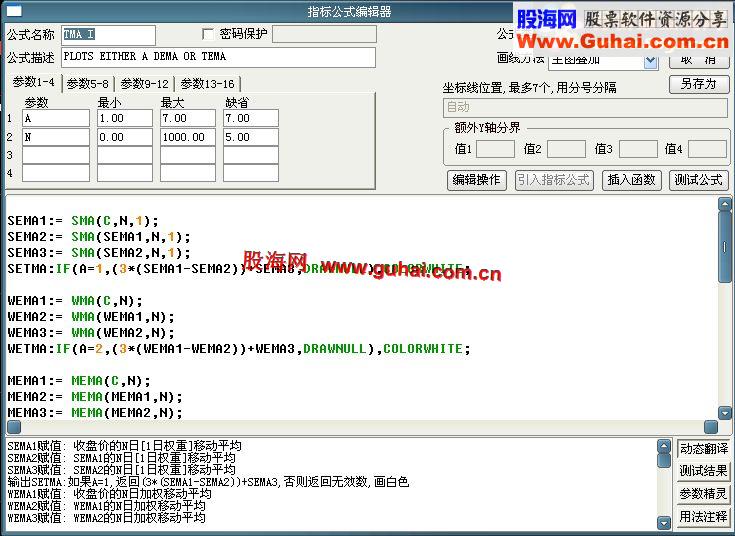The width and height of the screenshot is (735, 536).
Task: Click the 坐标线位置 input showing 自动
Action: point(585,108)
